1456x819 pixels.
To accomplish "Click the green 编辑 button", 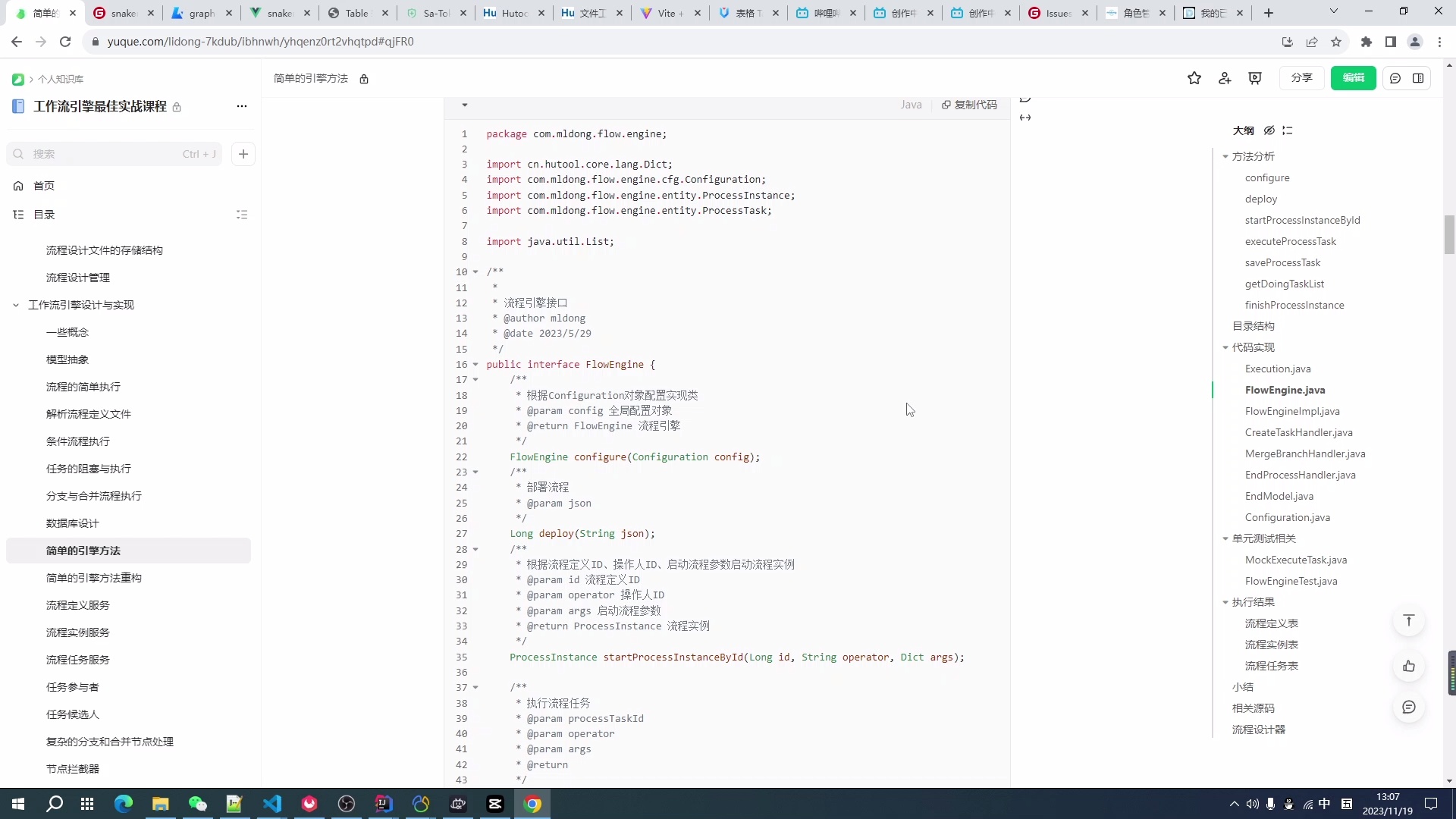I will pyautogui.click(x=1353, y=78).
